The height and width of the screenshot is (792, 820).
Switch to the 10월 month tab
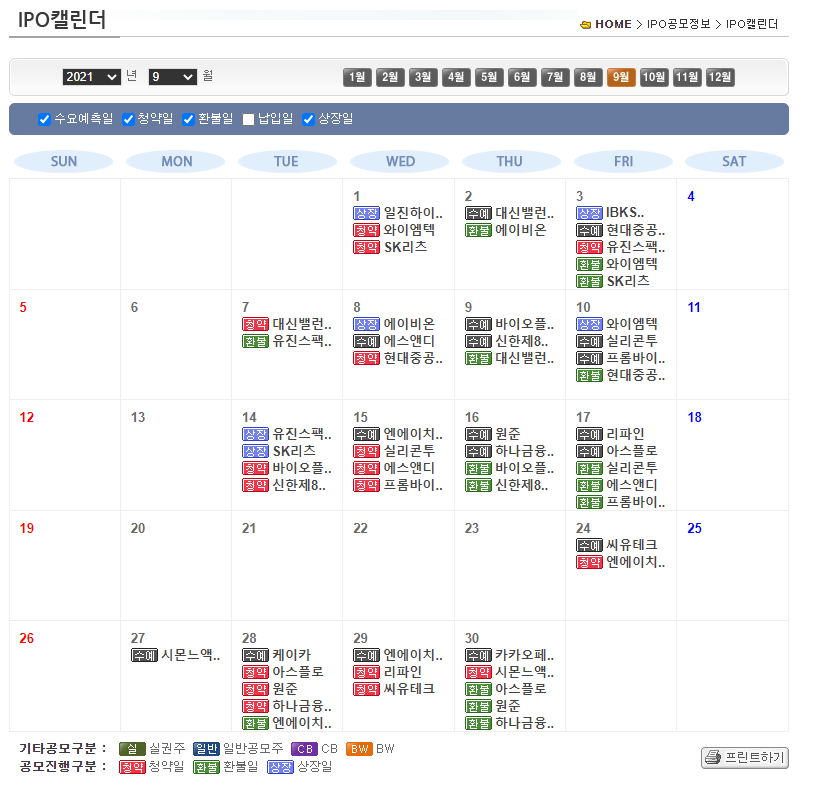654,77
